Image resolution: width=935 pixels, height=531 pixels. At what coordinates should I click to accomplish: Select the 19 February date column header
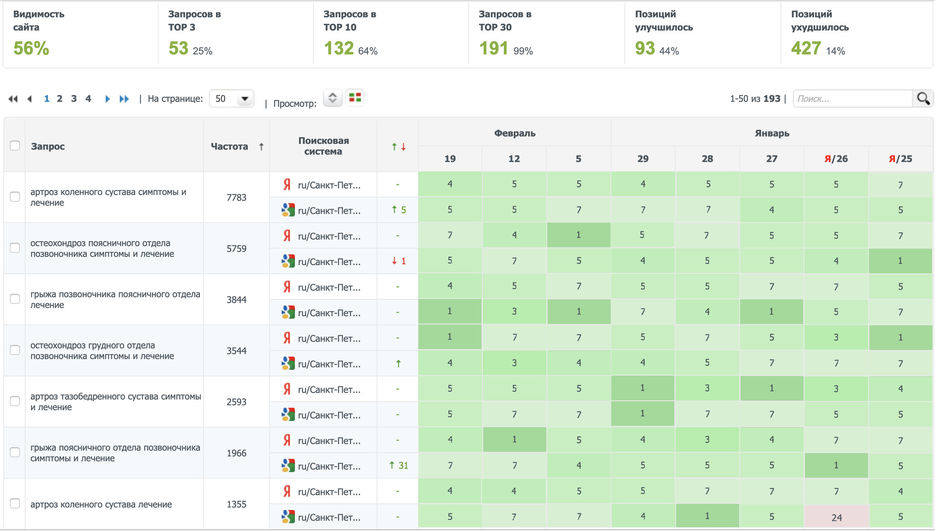point(450,159)
